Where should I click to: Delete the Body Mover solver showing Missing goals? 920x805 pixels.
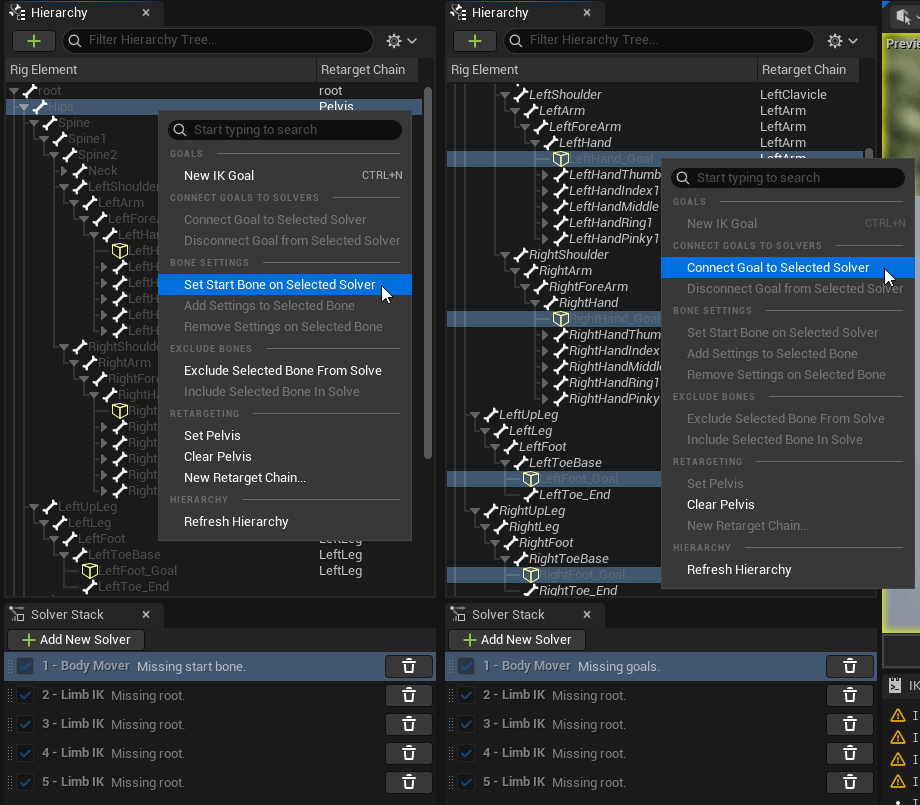(849, 666)
